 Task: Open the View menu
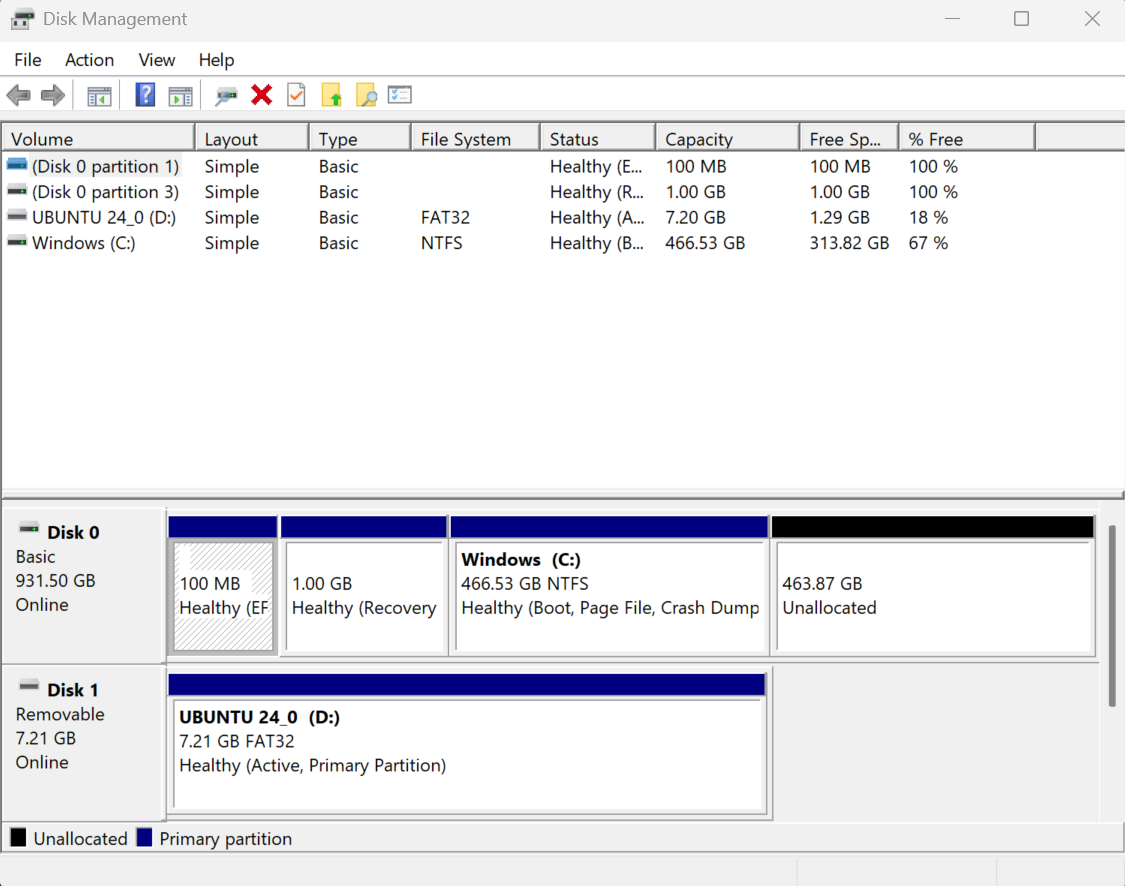tap(156, 60)
